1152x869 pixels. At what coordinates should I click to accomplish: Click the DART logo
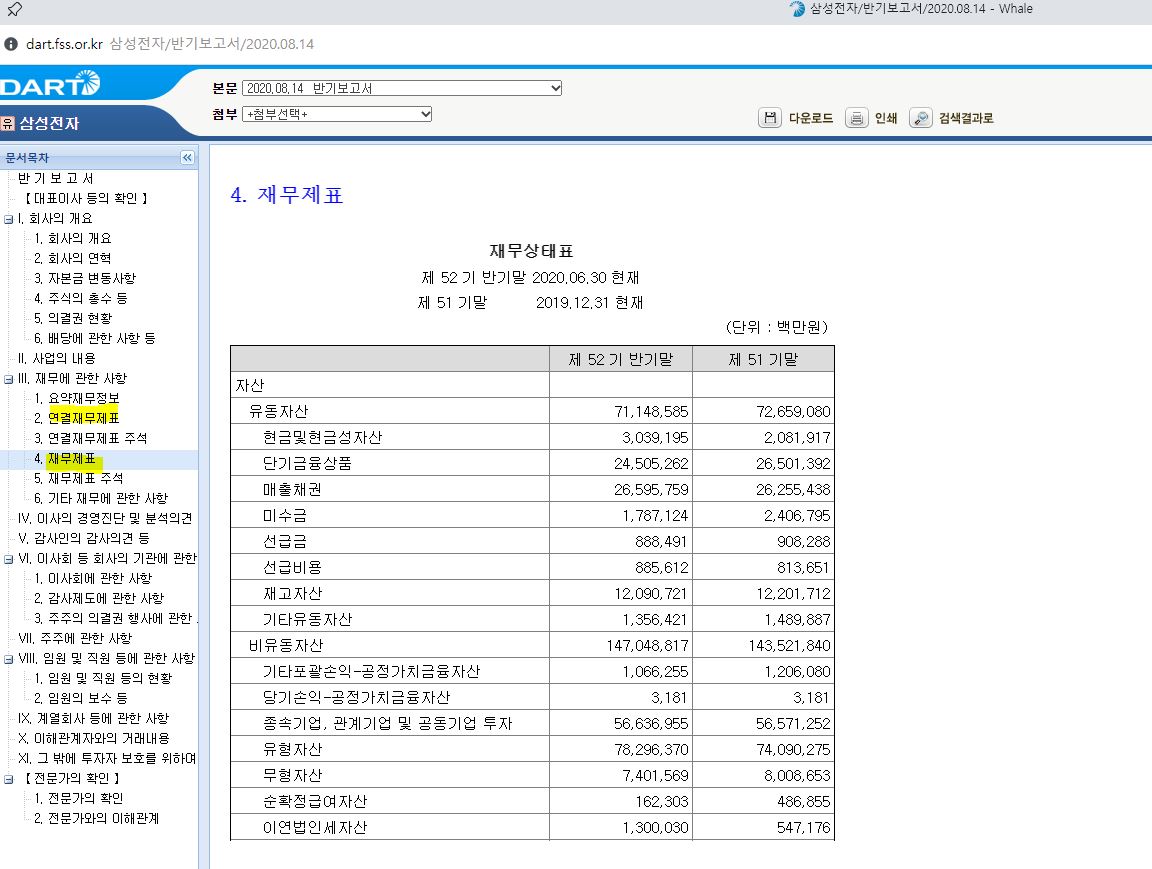point(50,84)
